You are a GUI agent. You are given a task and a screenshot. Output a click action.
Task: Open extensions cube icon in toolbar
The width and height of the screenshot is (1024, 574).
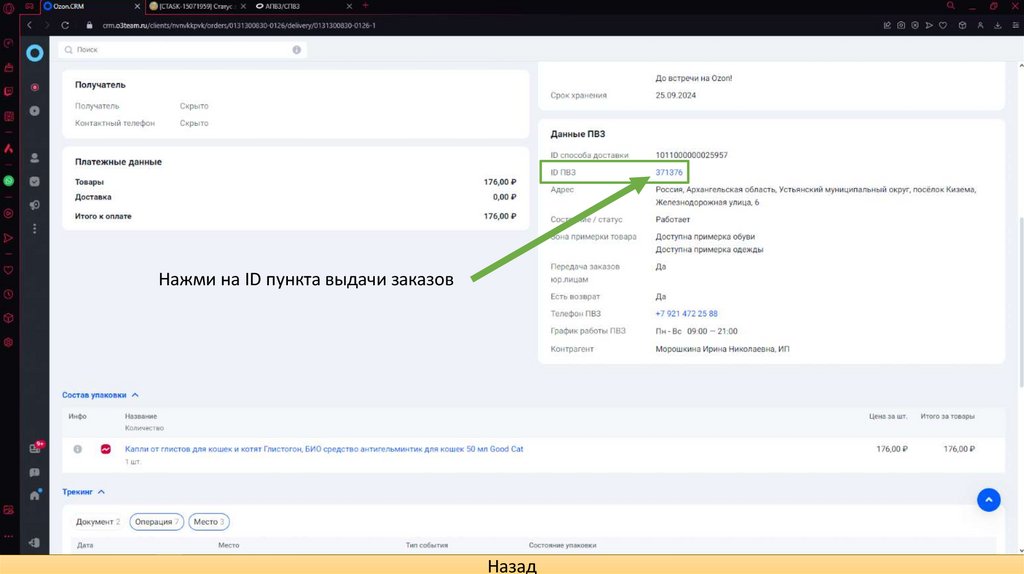963,25
